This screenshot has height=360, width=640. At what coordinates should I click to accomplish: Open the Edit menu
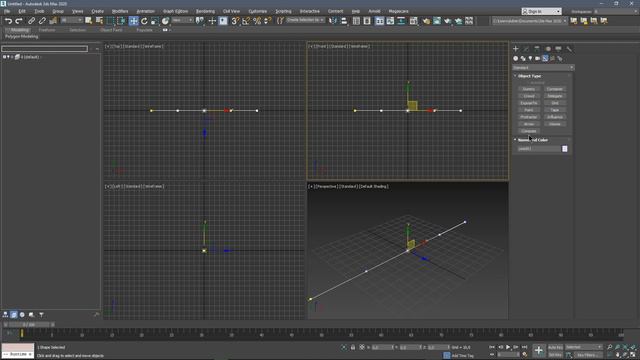tap(22, 11)
